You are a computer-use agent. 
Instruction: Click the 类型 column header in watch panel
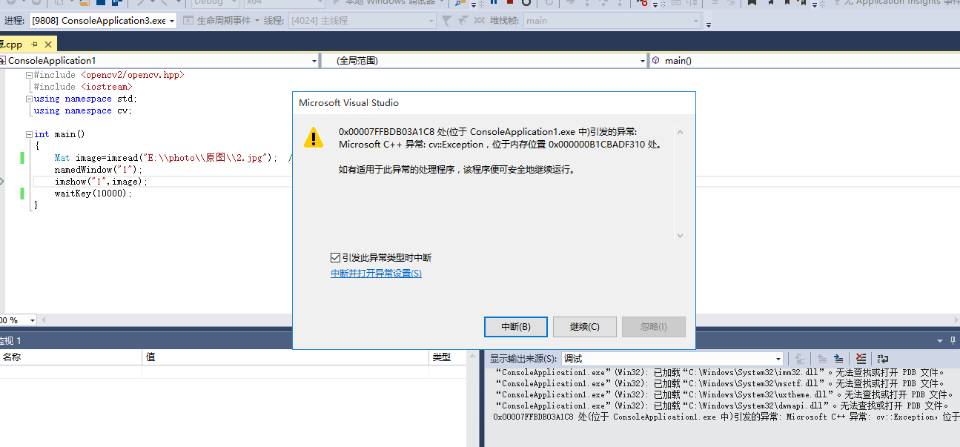pyautogui.click(x=449, y=357)
